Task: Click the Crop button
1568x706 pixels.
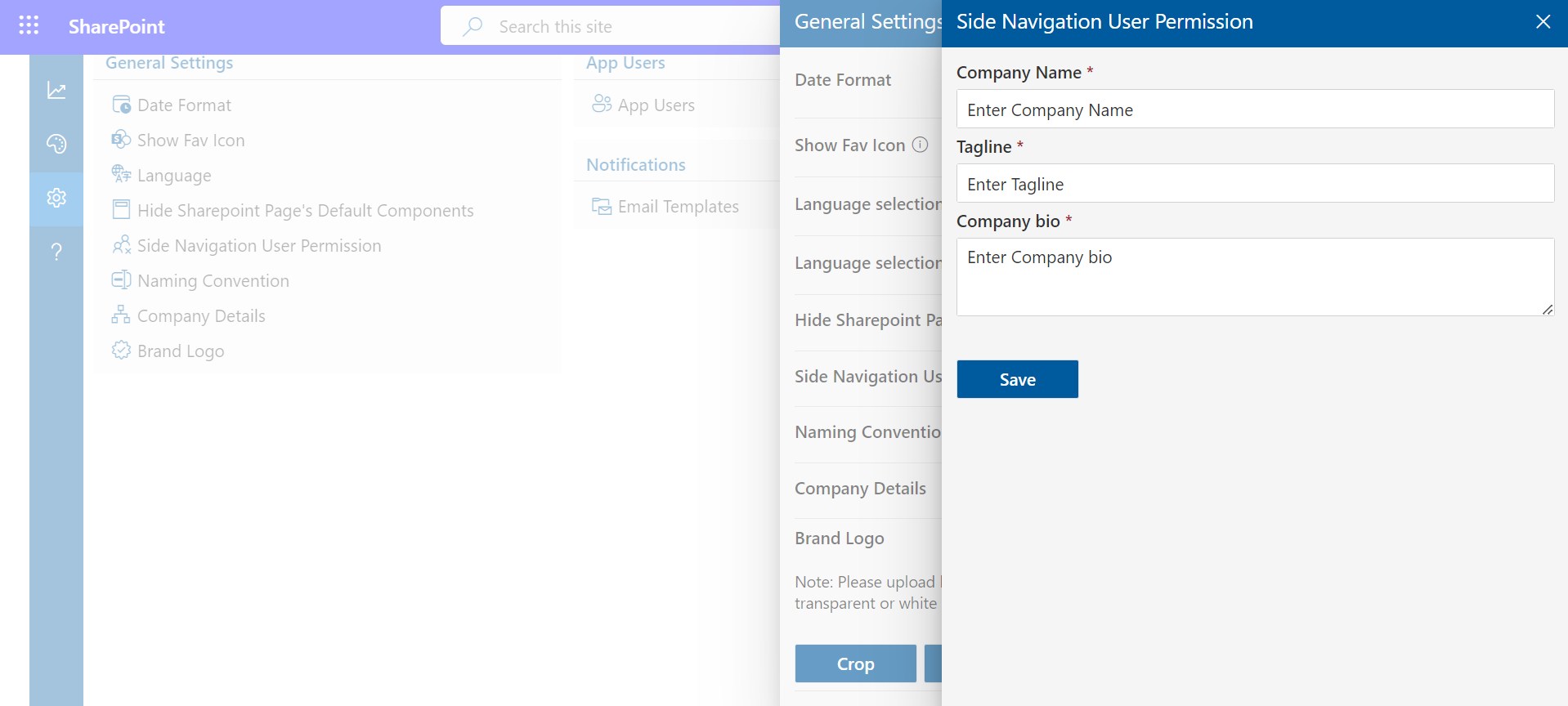Action: [856, 664]
